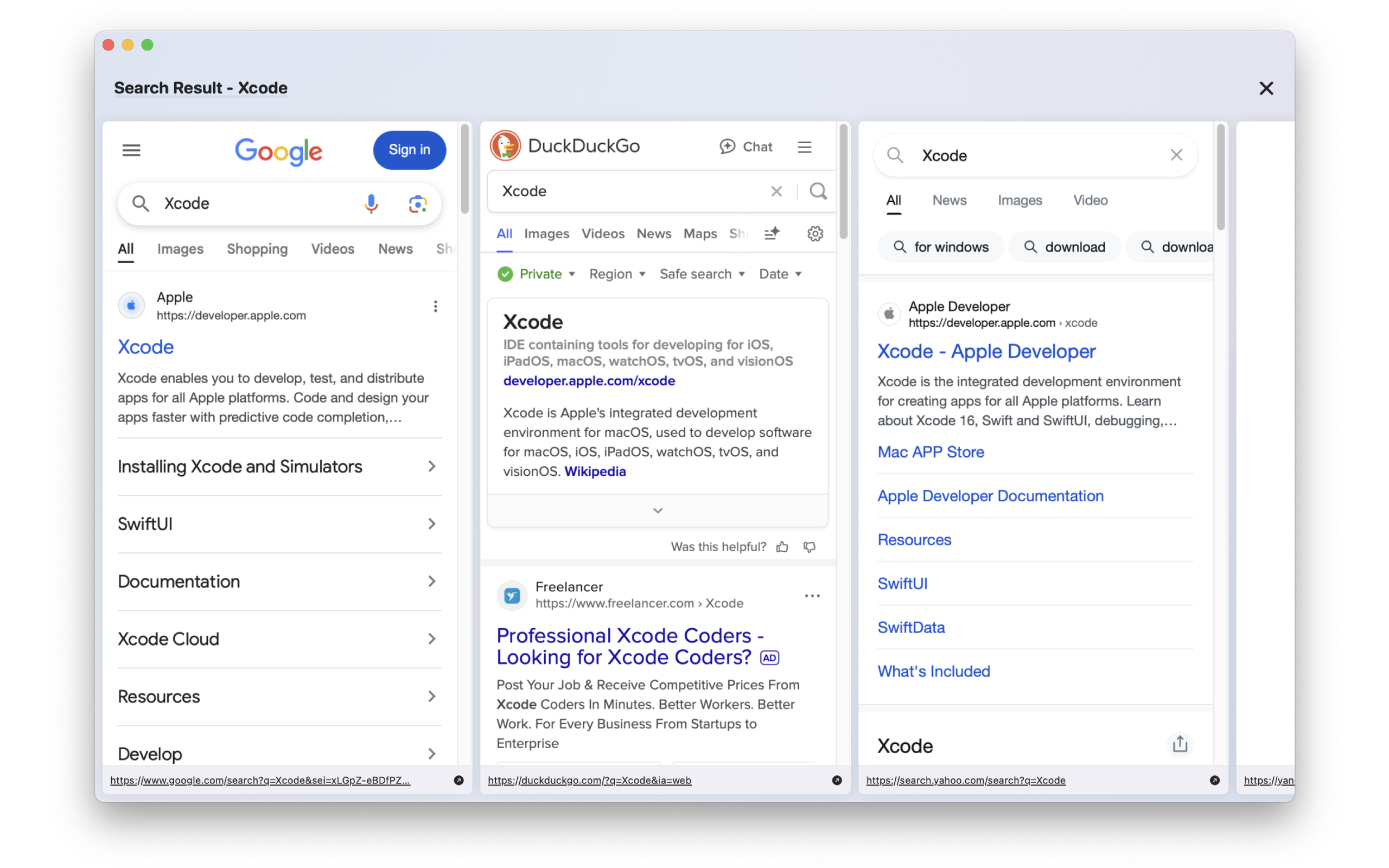This screenshot has height=868, width=1389.
Task: Close the Search Result panel
Action: click(1266, 88)
